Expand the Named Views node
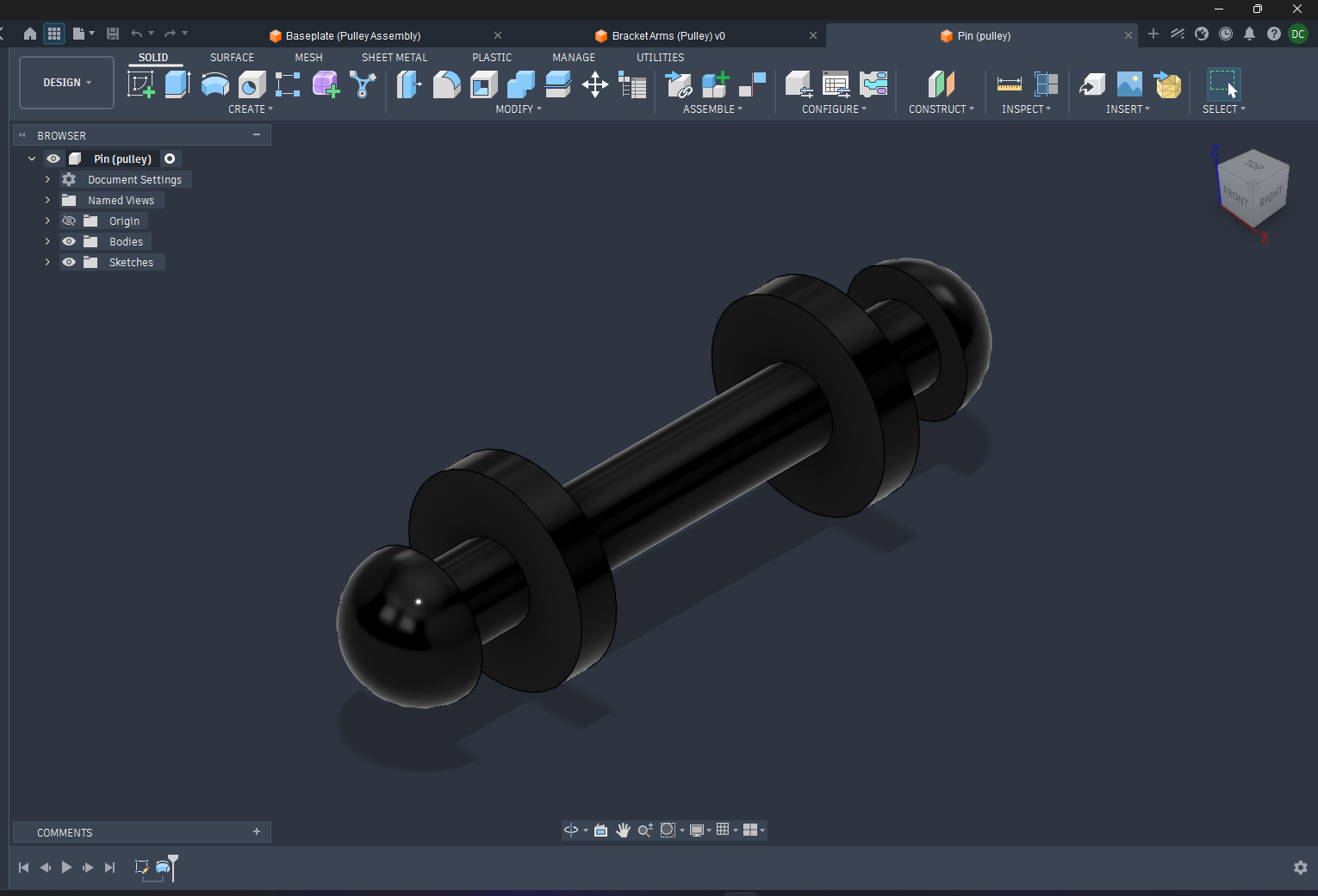 tap(47, 200)
